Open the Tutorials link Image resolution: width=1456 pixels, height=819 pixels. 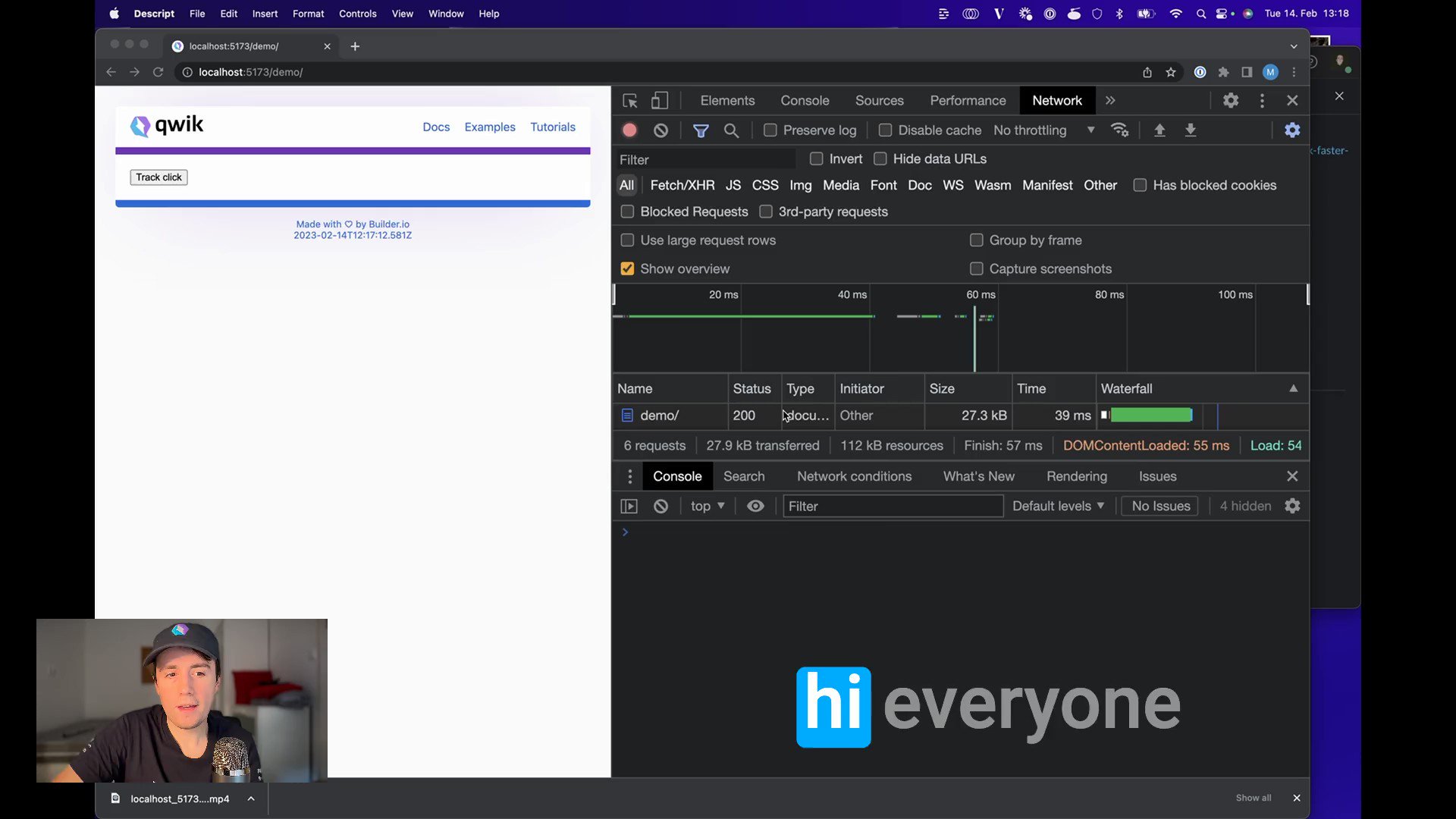coord(552,127)
